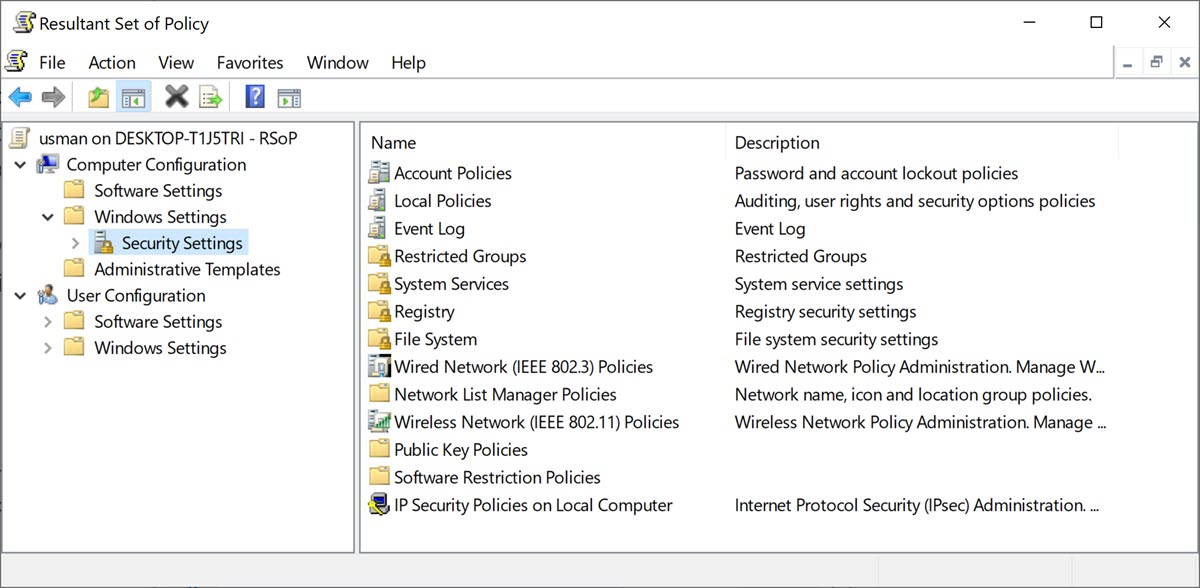Expand Software Settings under User Configuration
Viewport: 1200px width, 588px height.
click(48, 322)
